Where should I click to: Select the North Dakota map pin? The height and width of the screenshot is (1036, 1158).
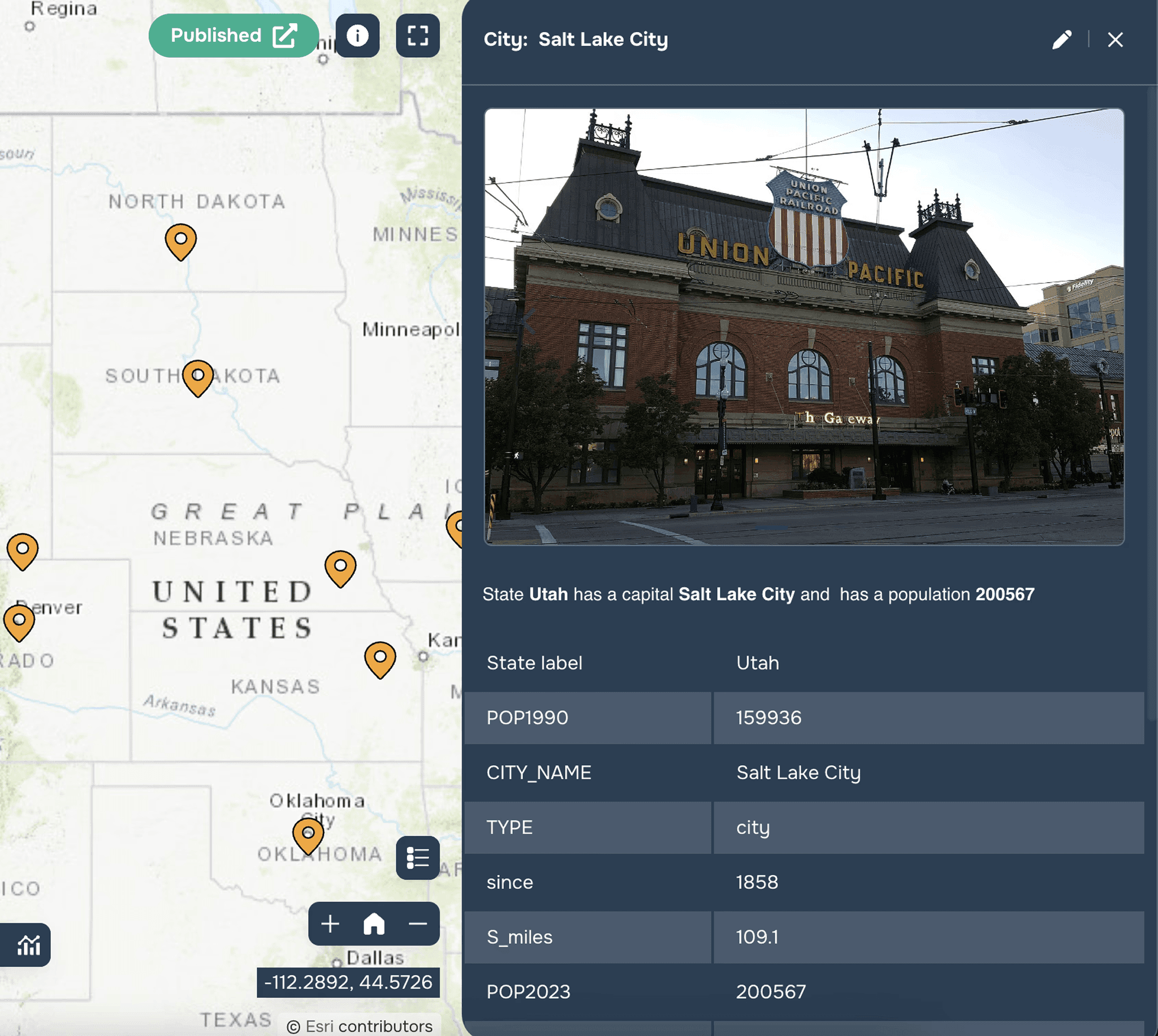coord(181,241)
